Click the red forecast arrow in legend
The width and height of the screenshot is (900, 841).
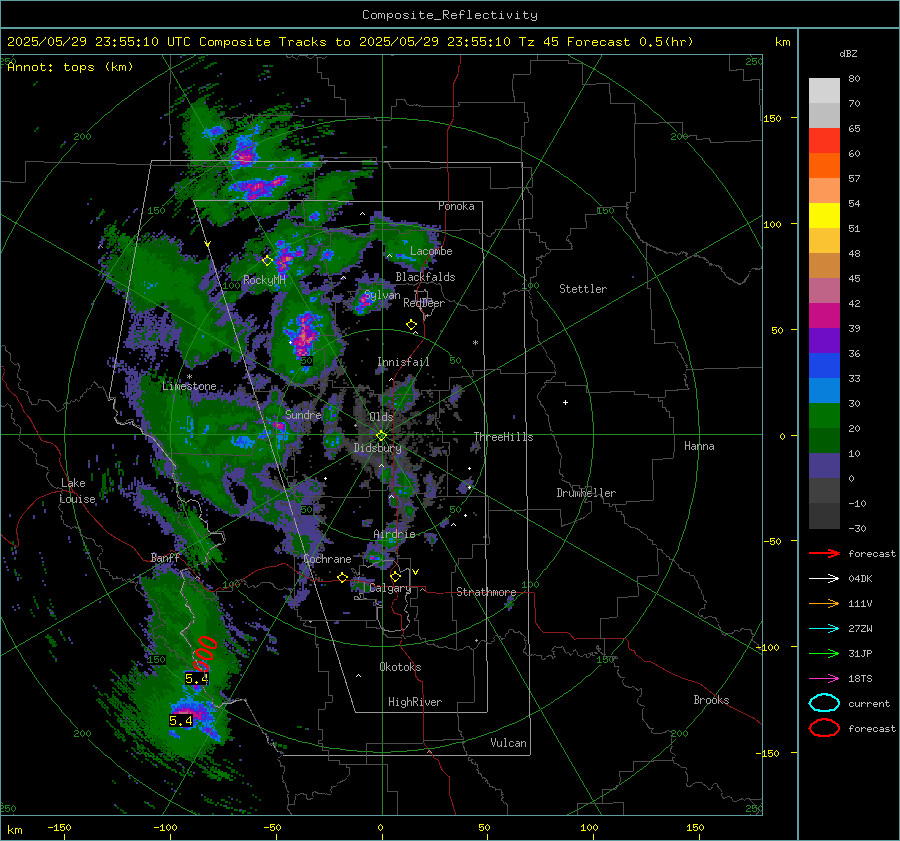point(824,553)
